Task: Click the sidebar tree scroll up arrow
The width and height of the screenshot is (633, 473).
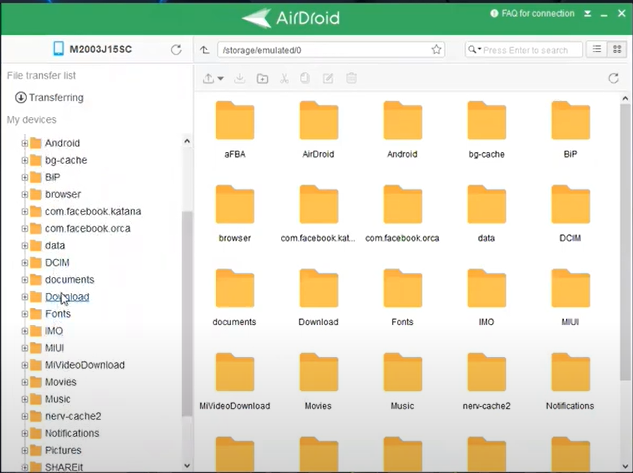Action: 187,141
